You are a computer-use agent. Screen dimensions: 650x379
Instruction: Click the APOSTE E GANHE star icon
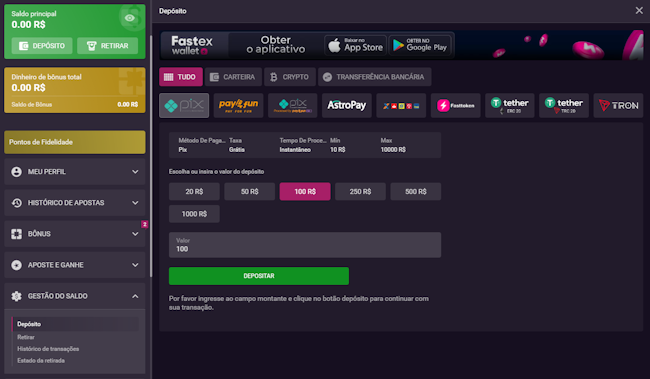click(17, 265)
